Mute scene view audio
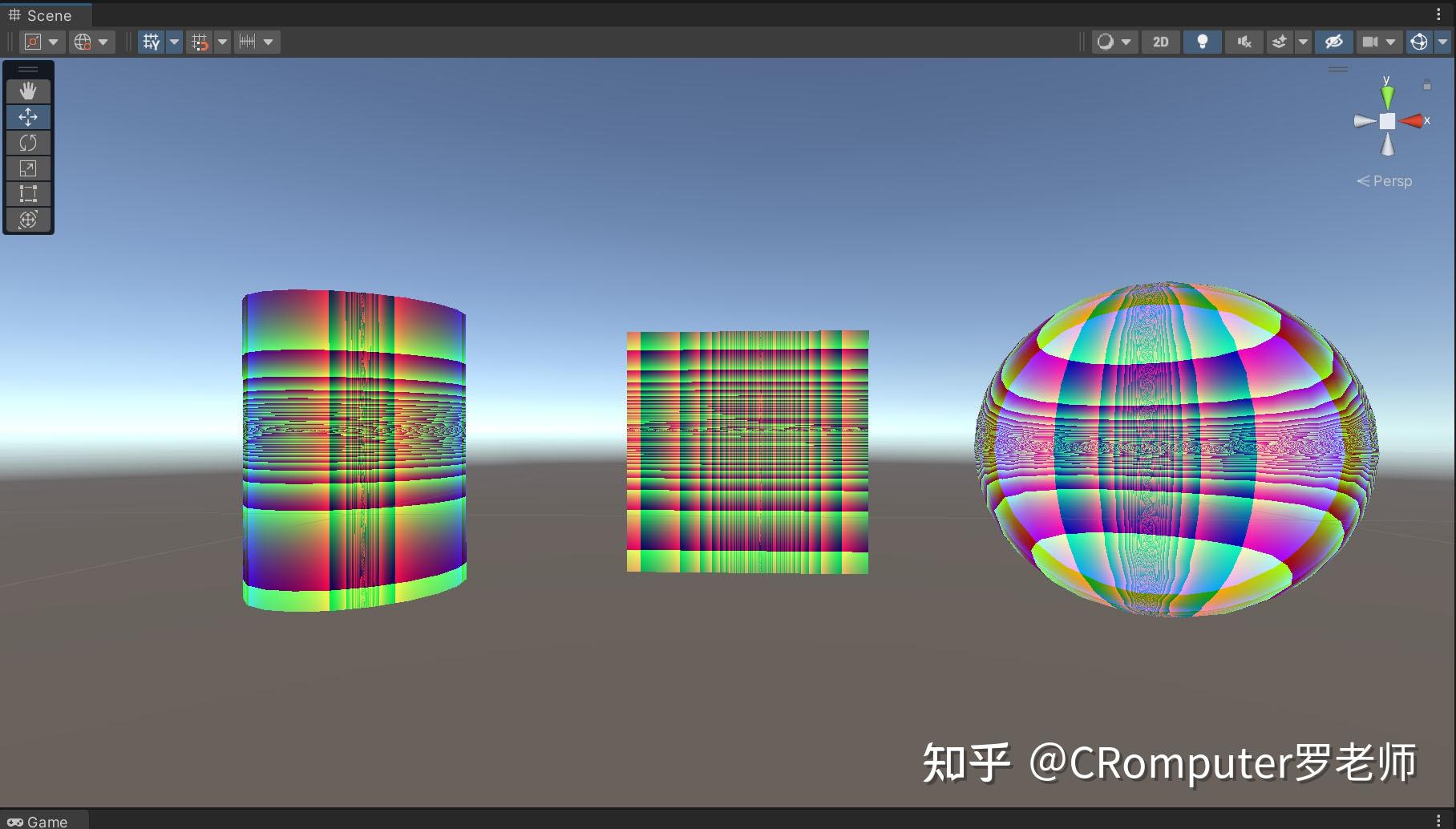Viewport: 1456px width, 829px height. pos(1244,42)
